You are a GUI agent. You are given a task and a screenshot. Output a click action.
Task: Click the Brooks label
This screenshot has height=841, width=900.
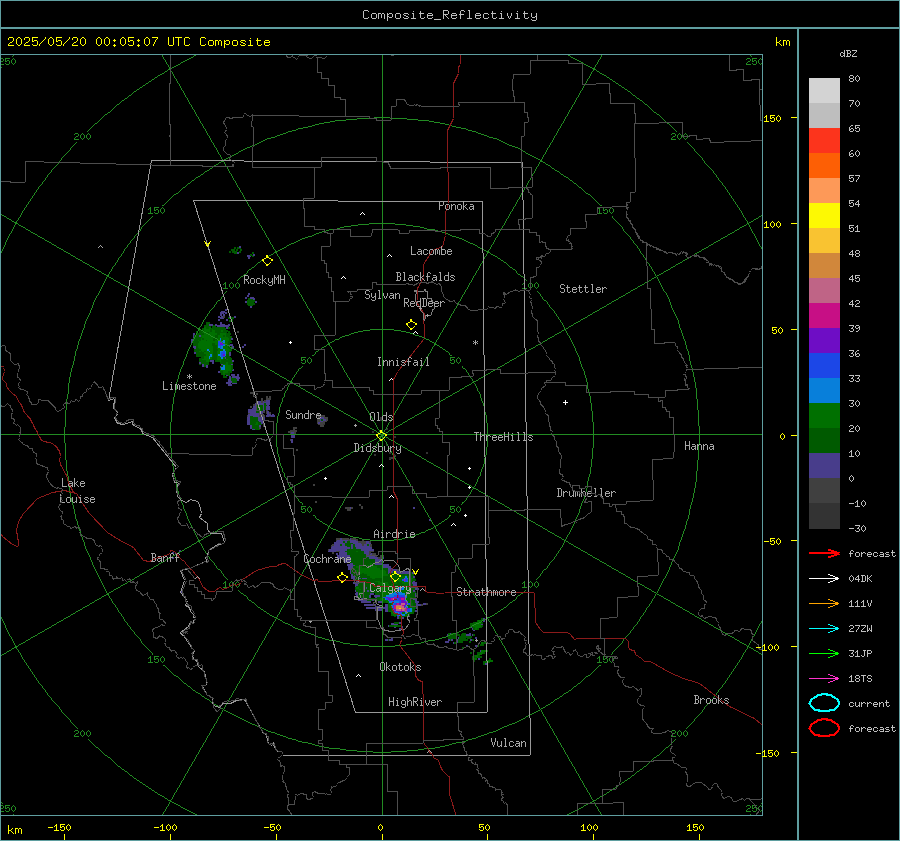711,700
